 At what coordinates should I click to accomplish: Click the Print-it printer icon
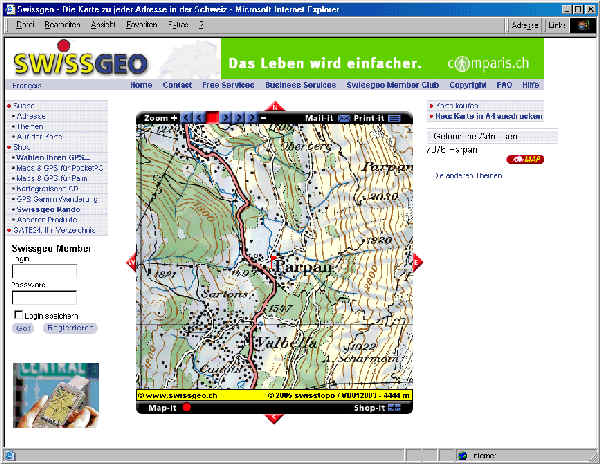tap(395, 118)
